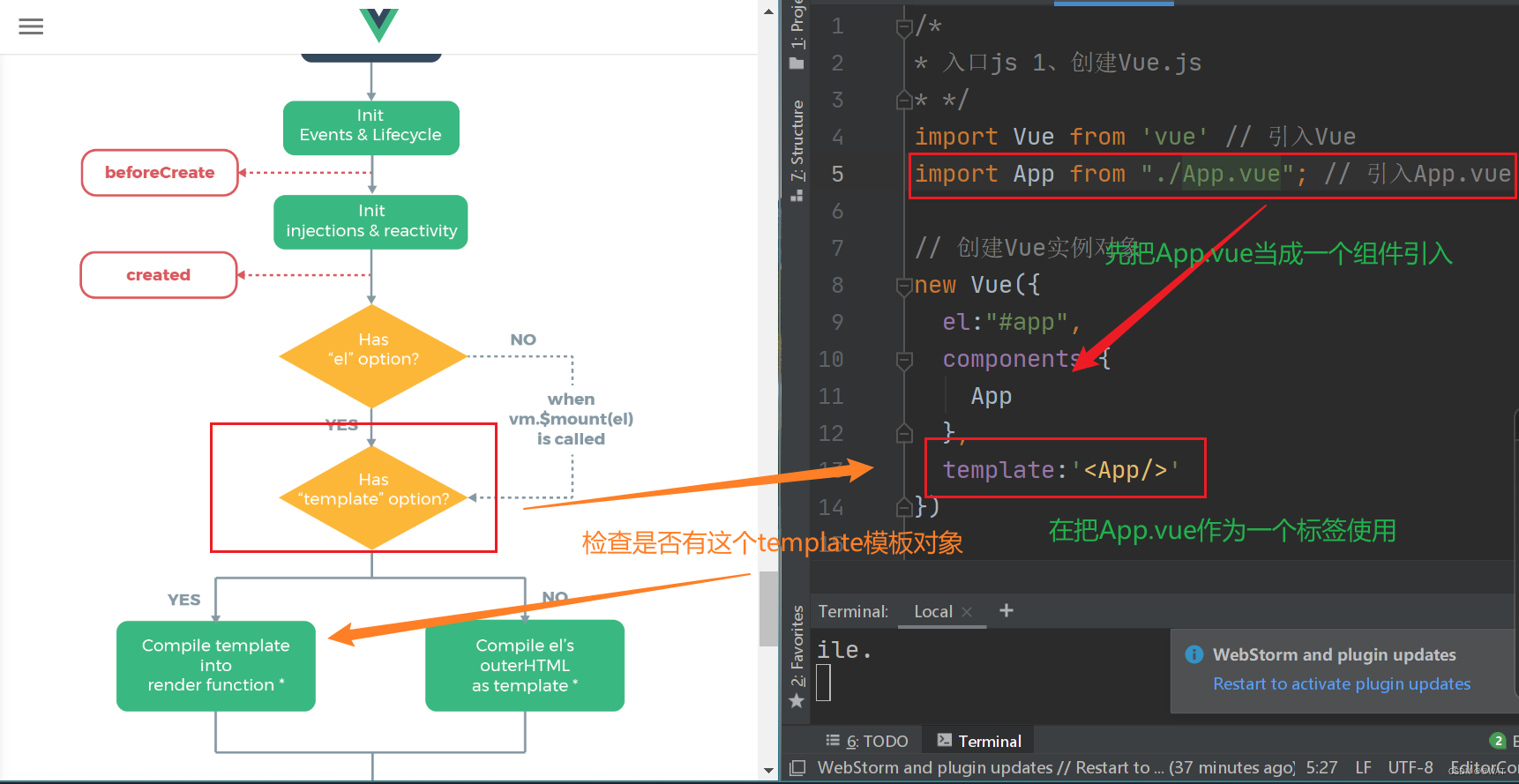Click Compile el's outerHTML as template node
Viewport: 1519px width, 784px height.
tap(525, 666)
